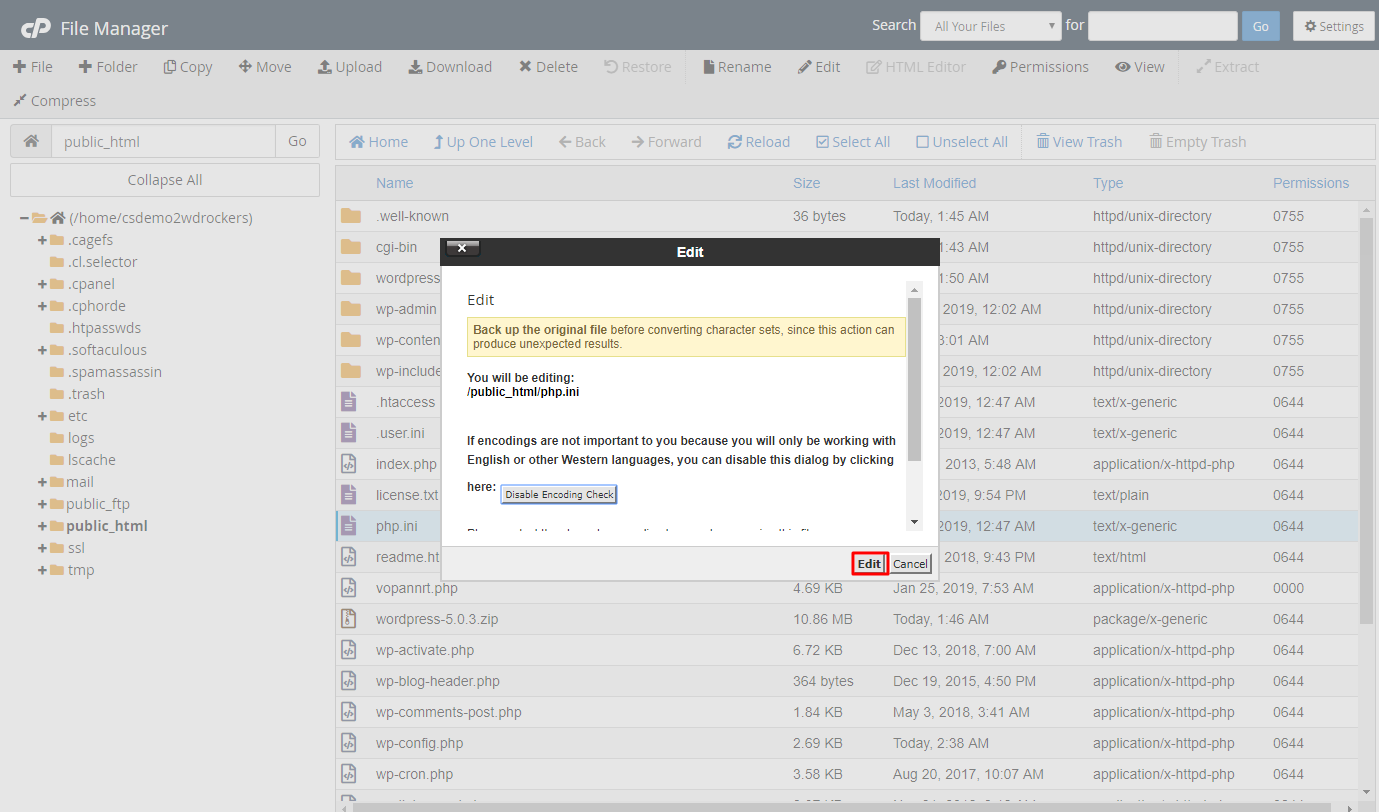1379x812 pixels.
Task: Click the Move icon
Action: pyautogui.click(x=264, y=66)
